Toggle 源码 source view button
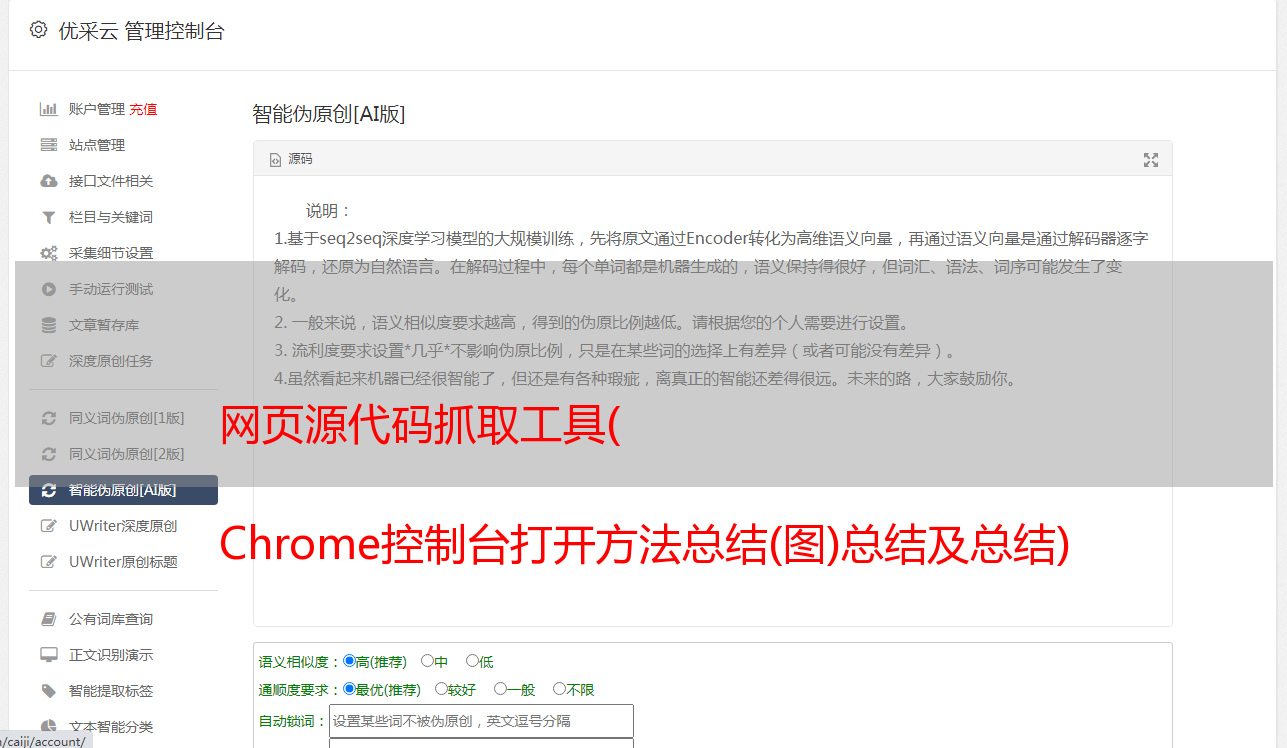Screen dimensions: 1287x748 coord(291,159)
